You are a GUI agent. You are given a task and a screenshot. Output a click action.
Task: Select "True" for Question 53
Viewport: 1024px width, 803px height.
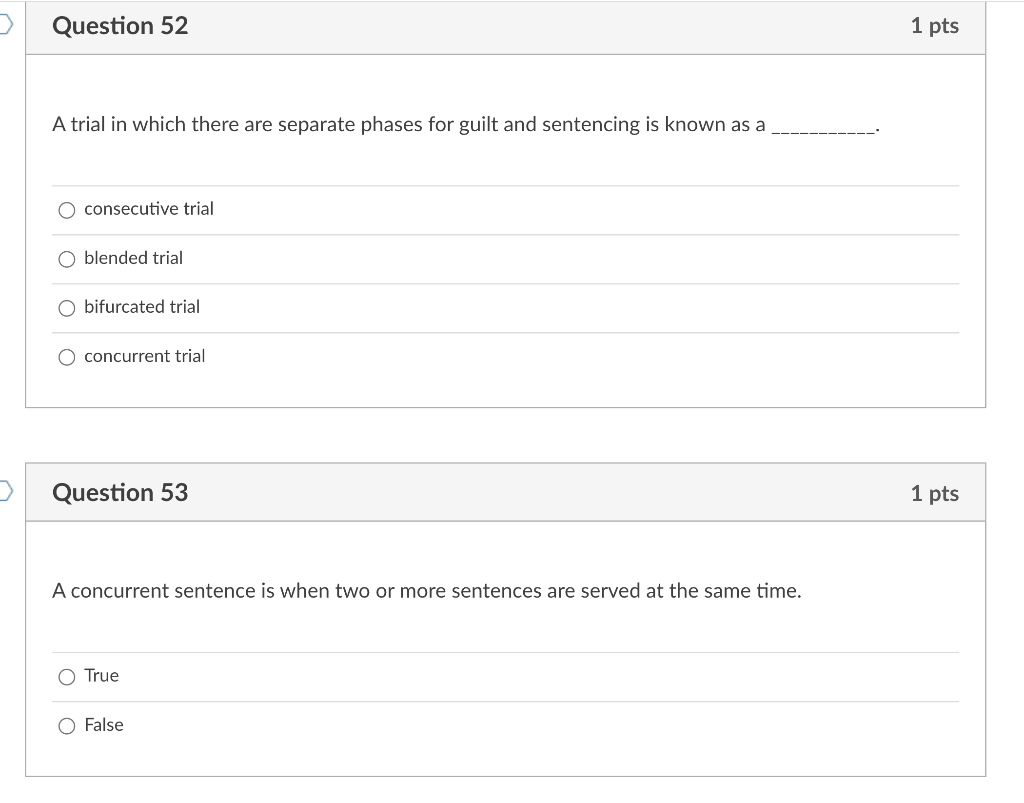pyautogui.click(x=66, y=677)
